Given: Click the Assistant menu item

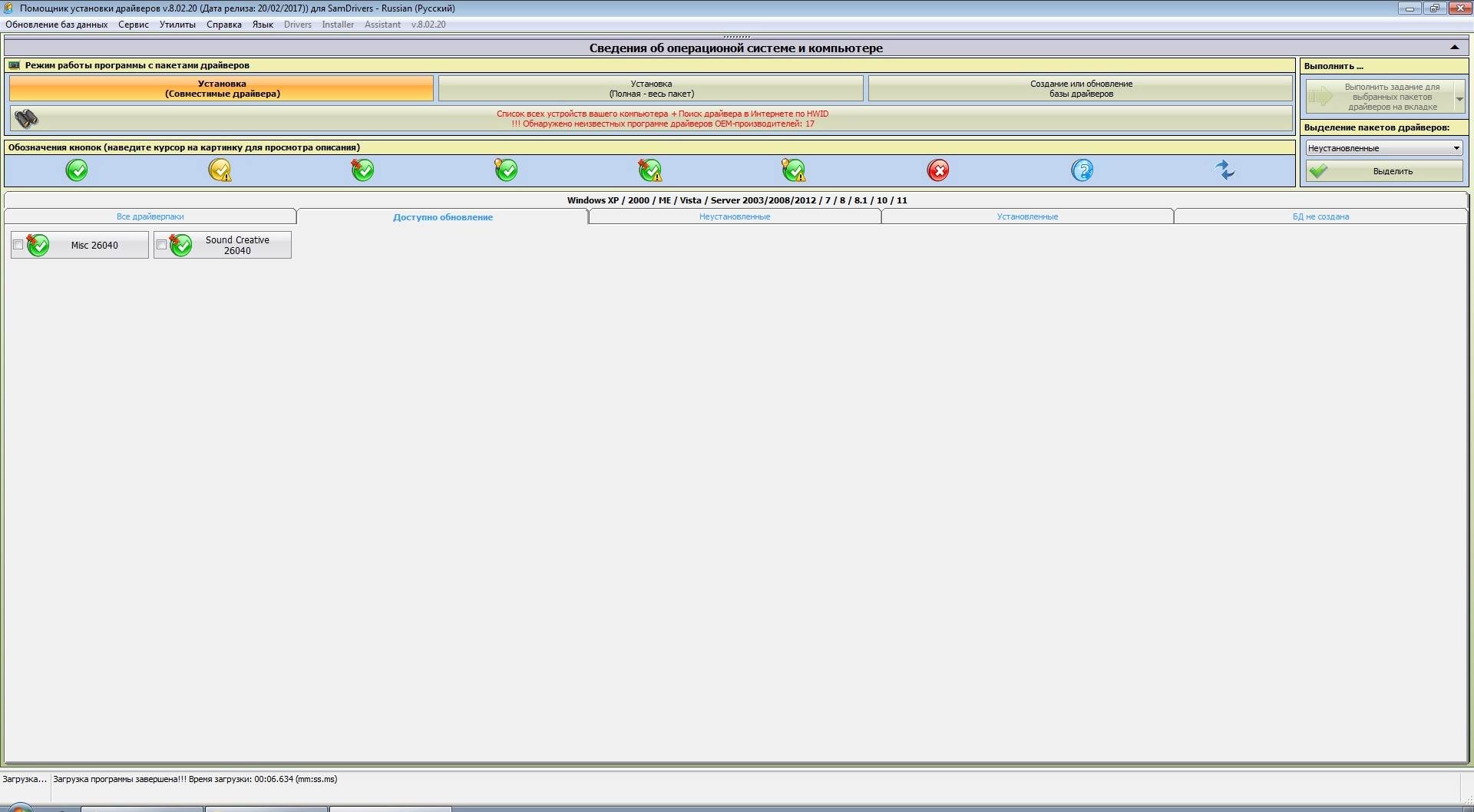Looking at the screenshot, I should [382, 25].
